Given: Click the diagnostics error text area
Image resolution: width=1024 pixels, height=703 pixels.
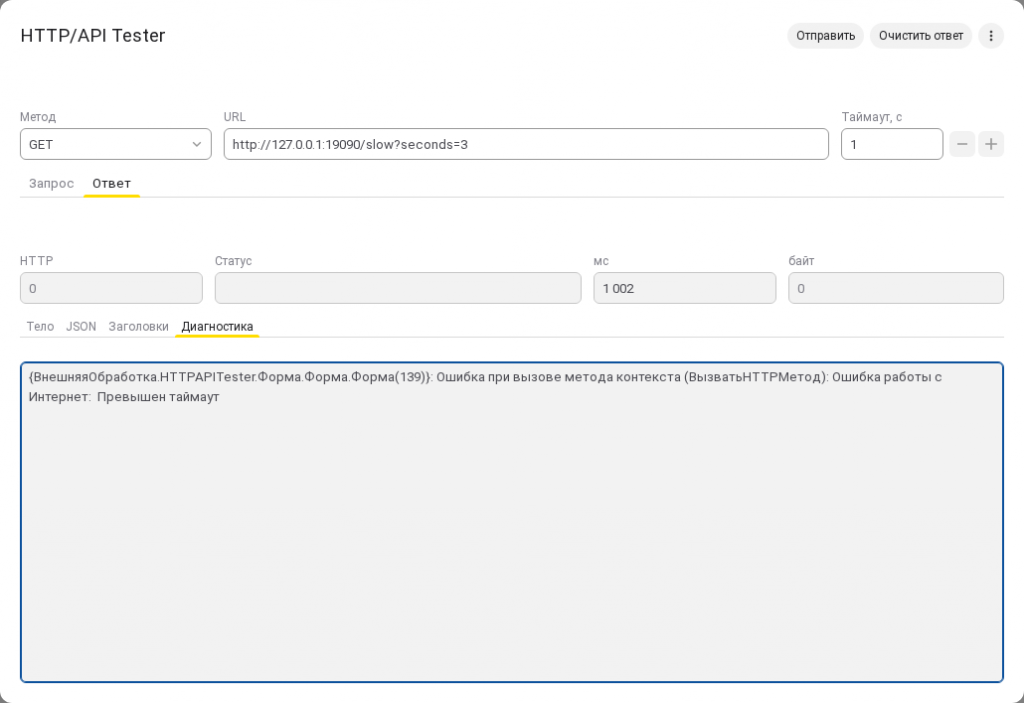Looking at the screenshot, I should (x=512, y=522).
